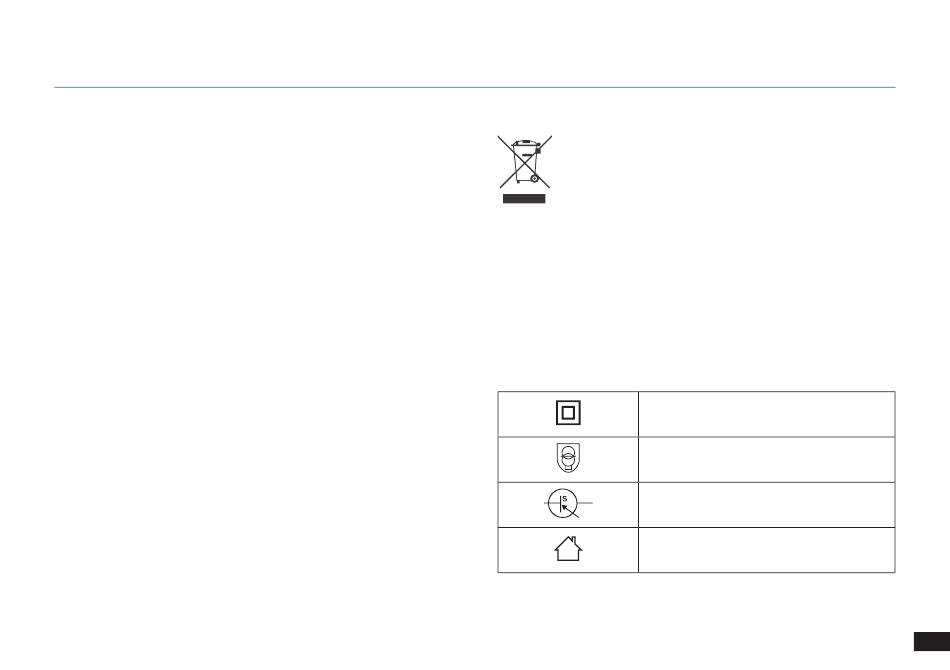The image size is (950, 670).
Task: Click the horizontal rule across the page top
Action: [474, 87]
